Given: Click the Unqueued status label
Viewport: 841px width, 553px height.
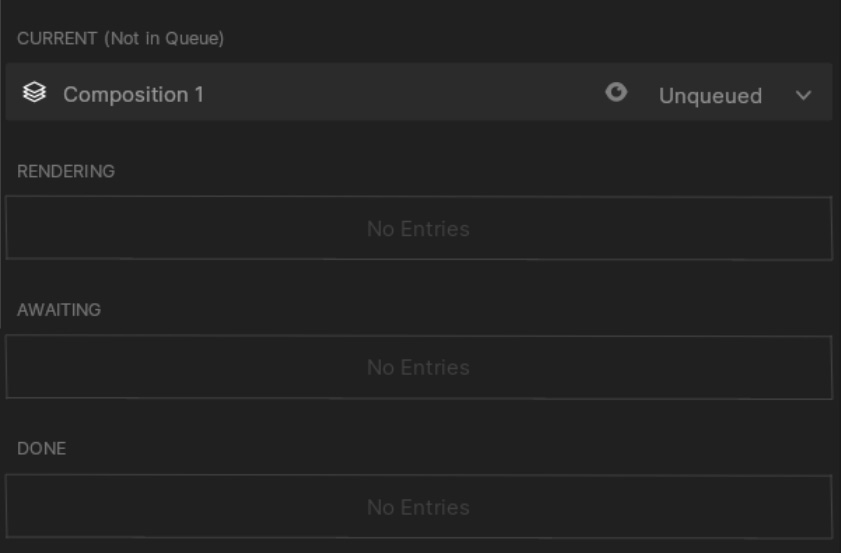Looking at the screenshot, I should [710, 96].
